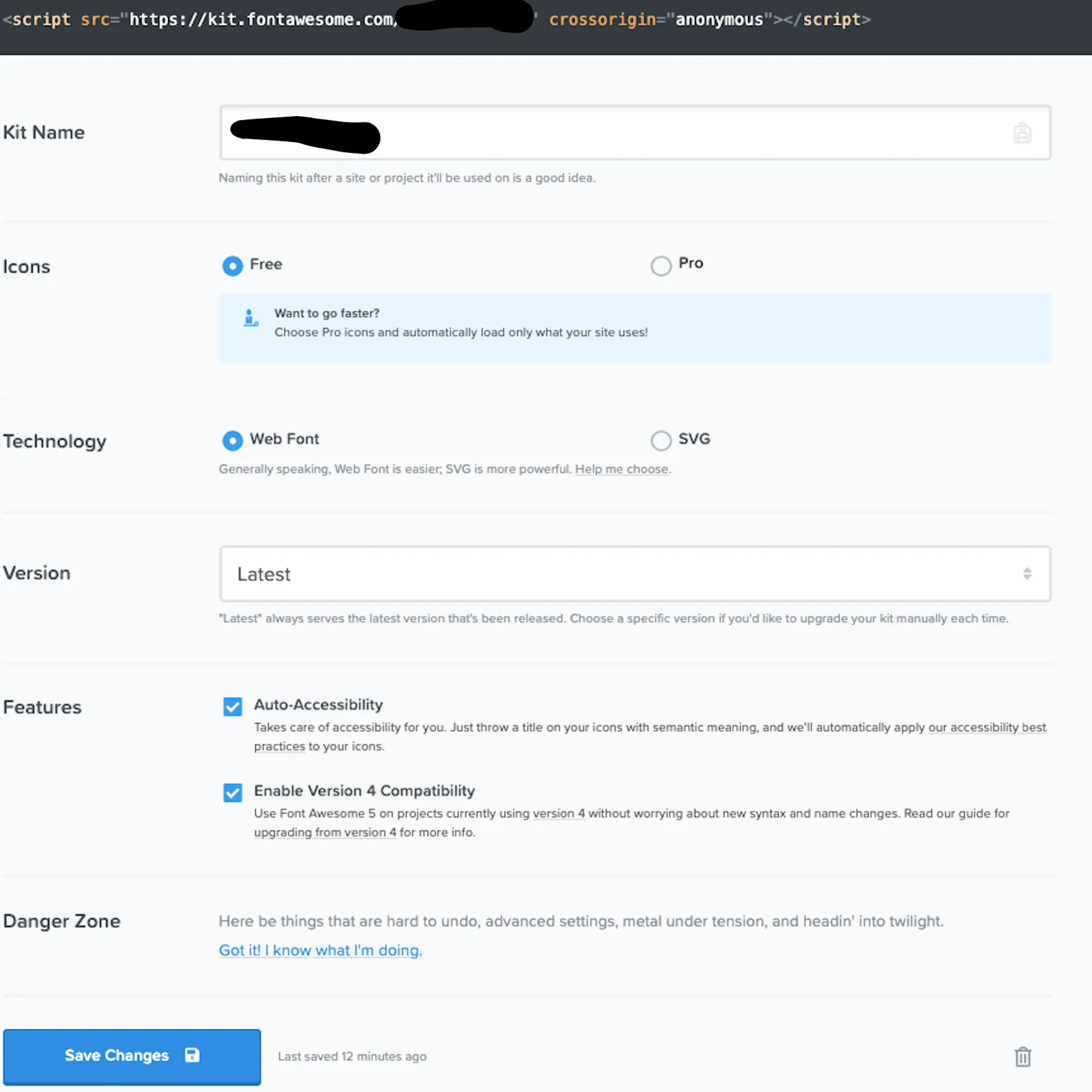Click the 'Naming this kit' helper text
The width and height of the screenshot is (1092, 1092).
[x=407, y=178]
